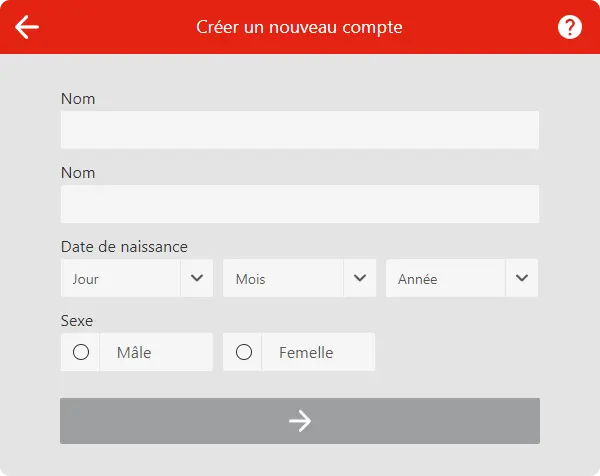The height and width of the screenshot is (476, 600).
Task: Click the 'Date de naissance' label
Action: pos(124,247)
